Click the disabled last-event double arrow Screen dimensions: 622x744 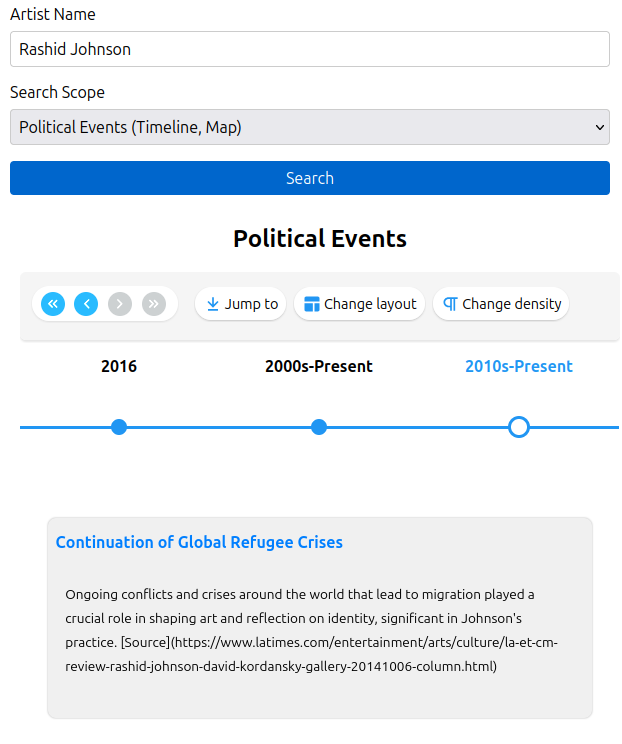click(154, 304)
